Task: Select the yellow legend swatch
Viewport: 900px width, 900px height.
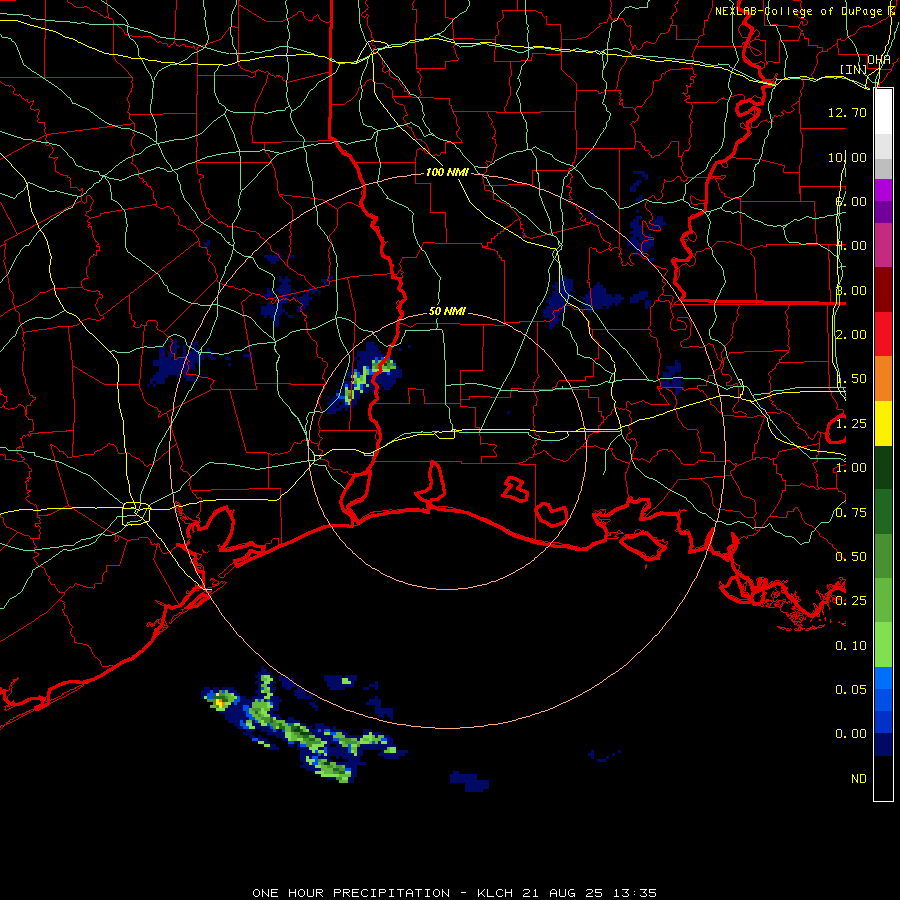Action: (883, 423)
